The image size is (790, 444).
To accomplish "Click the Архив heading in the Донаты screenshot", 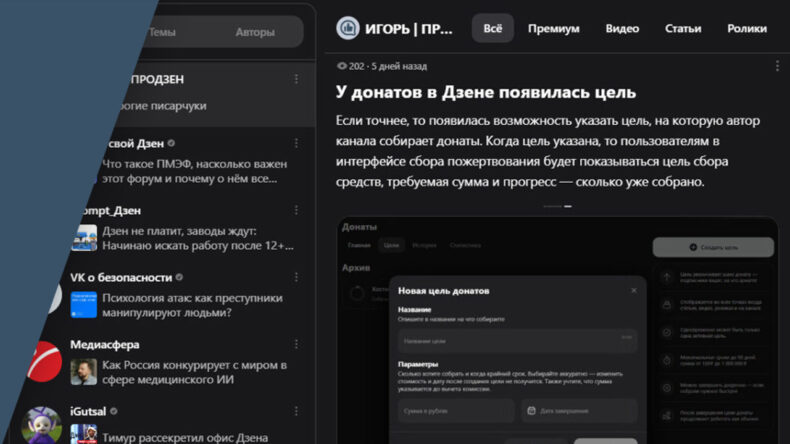I will (x=356, y=268).
